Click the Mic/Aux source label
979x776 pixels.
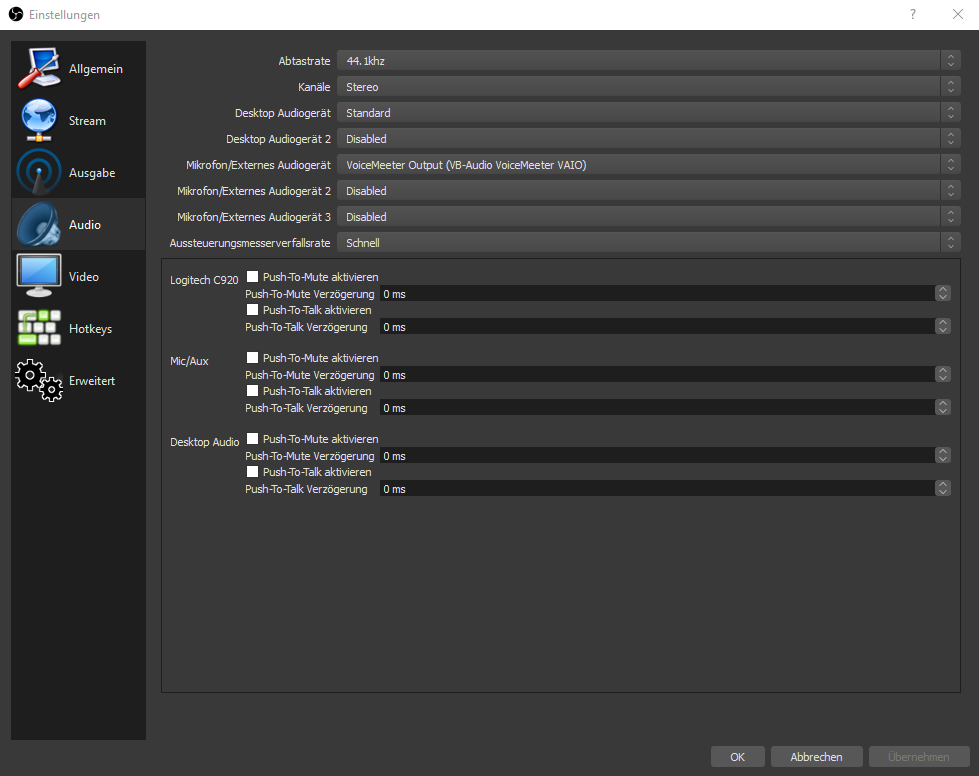(189, 361)
